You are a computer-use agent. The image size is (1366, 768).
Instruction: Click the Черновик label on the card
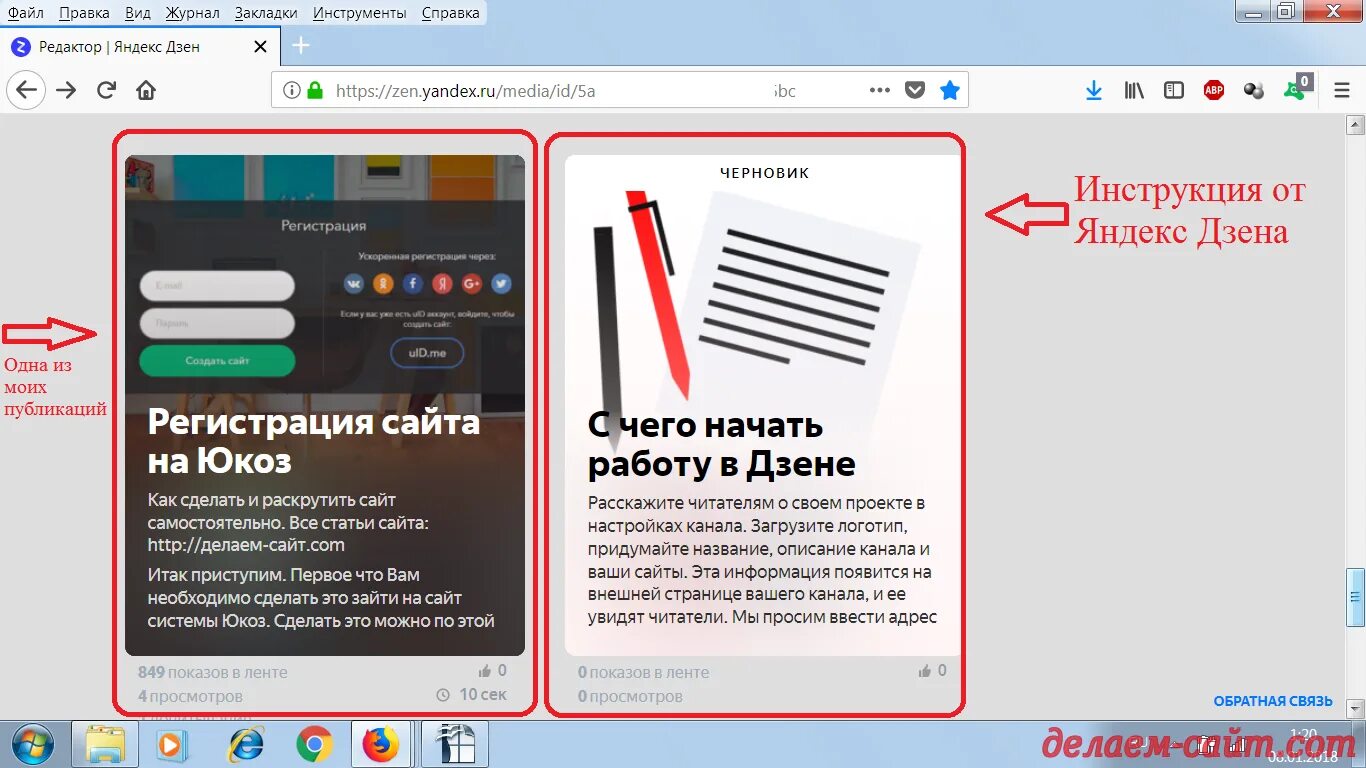pos(765,173)
